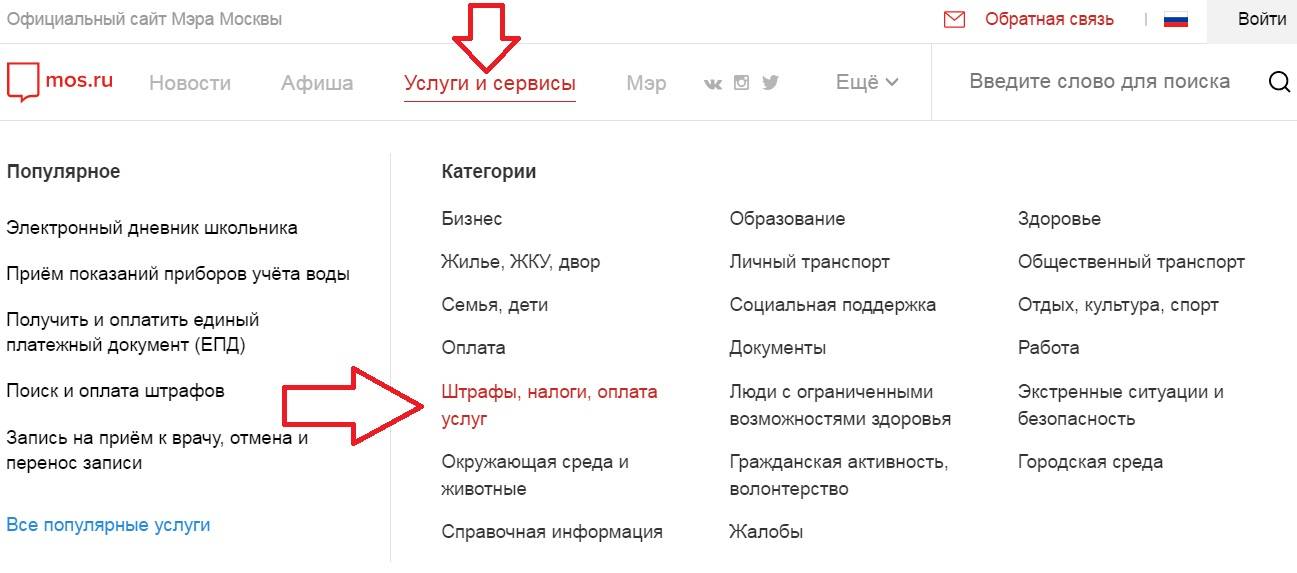Open the VK social network icon
The height and width of the screenshot is (573, 1297).
(713, 83)
